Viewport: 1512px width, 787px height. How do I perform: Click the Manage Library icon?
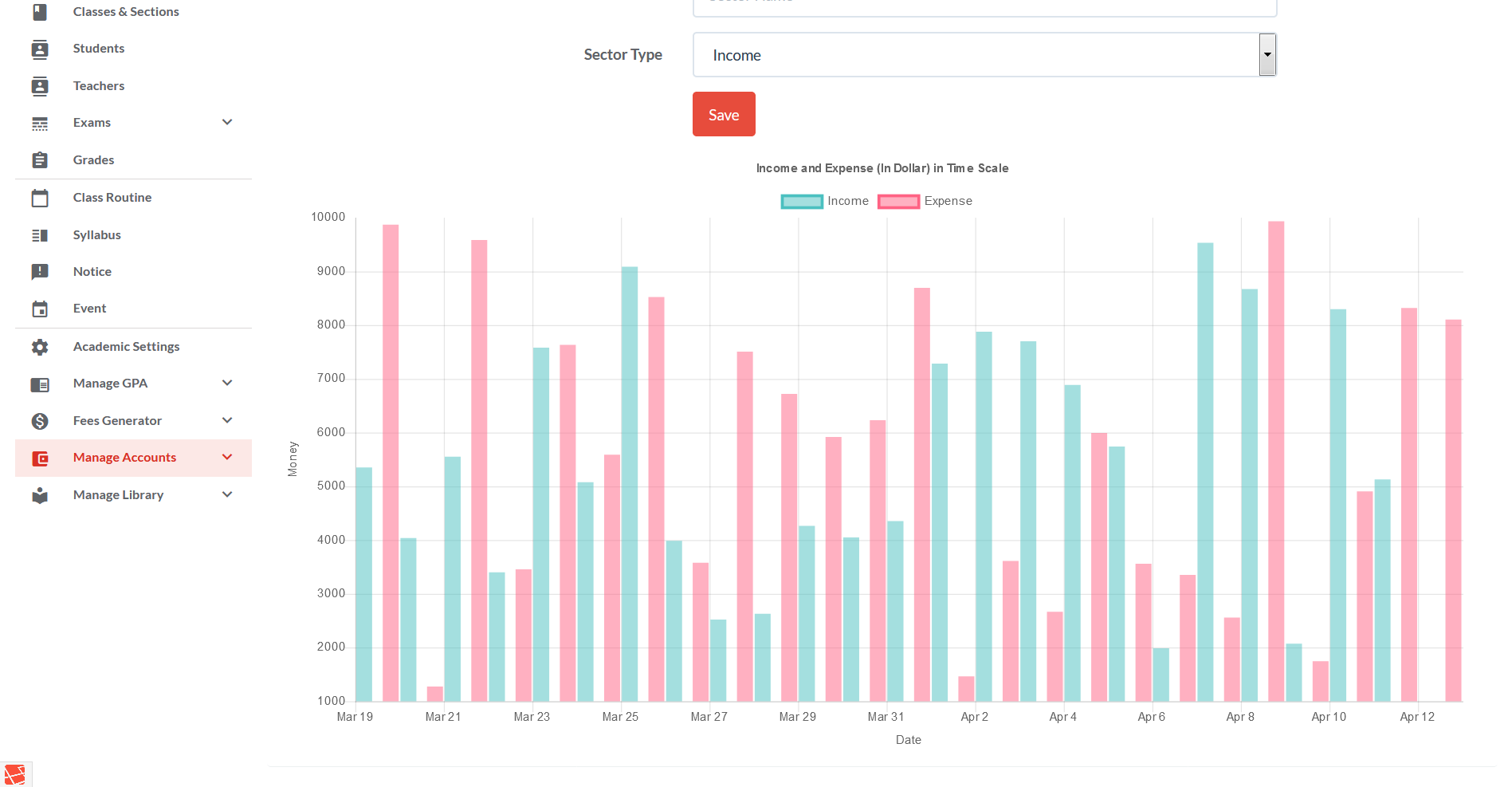point(40,495)
